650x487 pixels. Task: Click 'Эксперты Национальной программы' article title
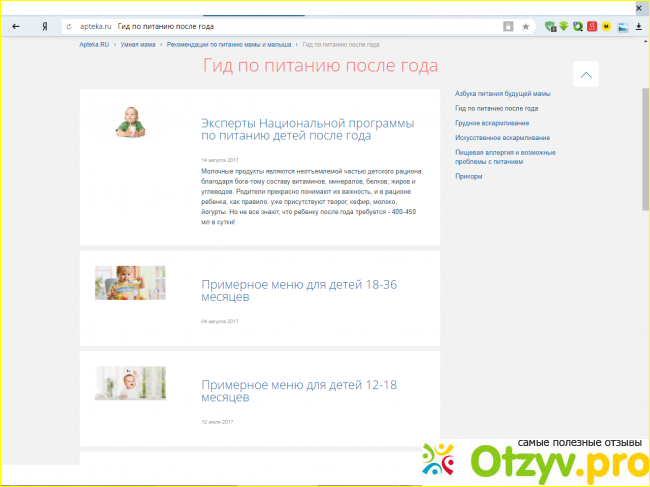tap(307, 128)
